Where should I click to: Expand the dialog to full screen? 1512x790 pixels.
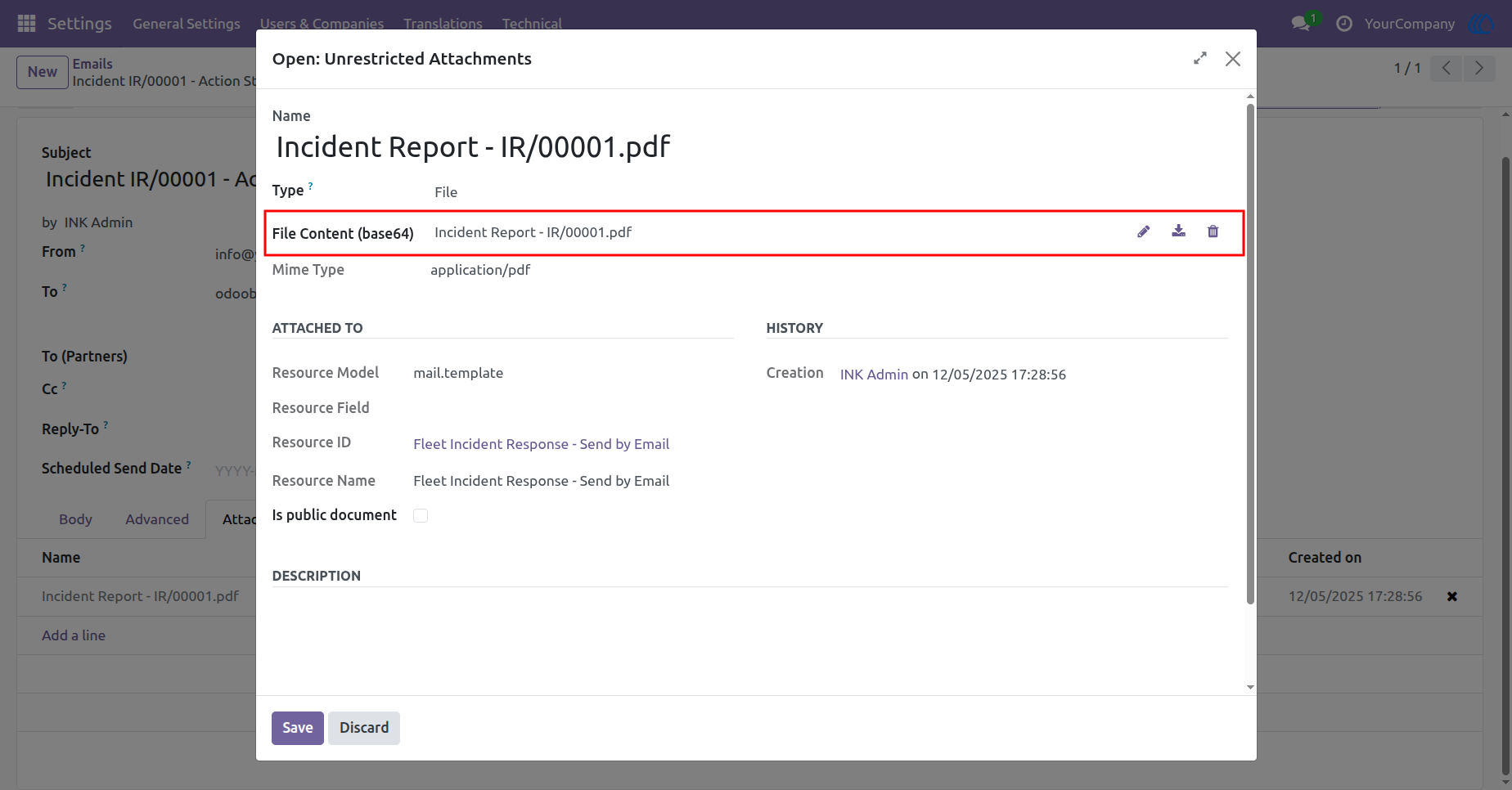tap(1199, 58)
